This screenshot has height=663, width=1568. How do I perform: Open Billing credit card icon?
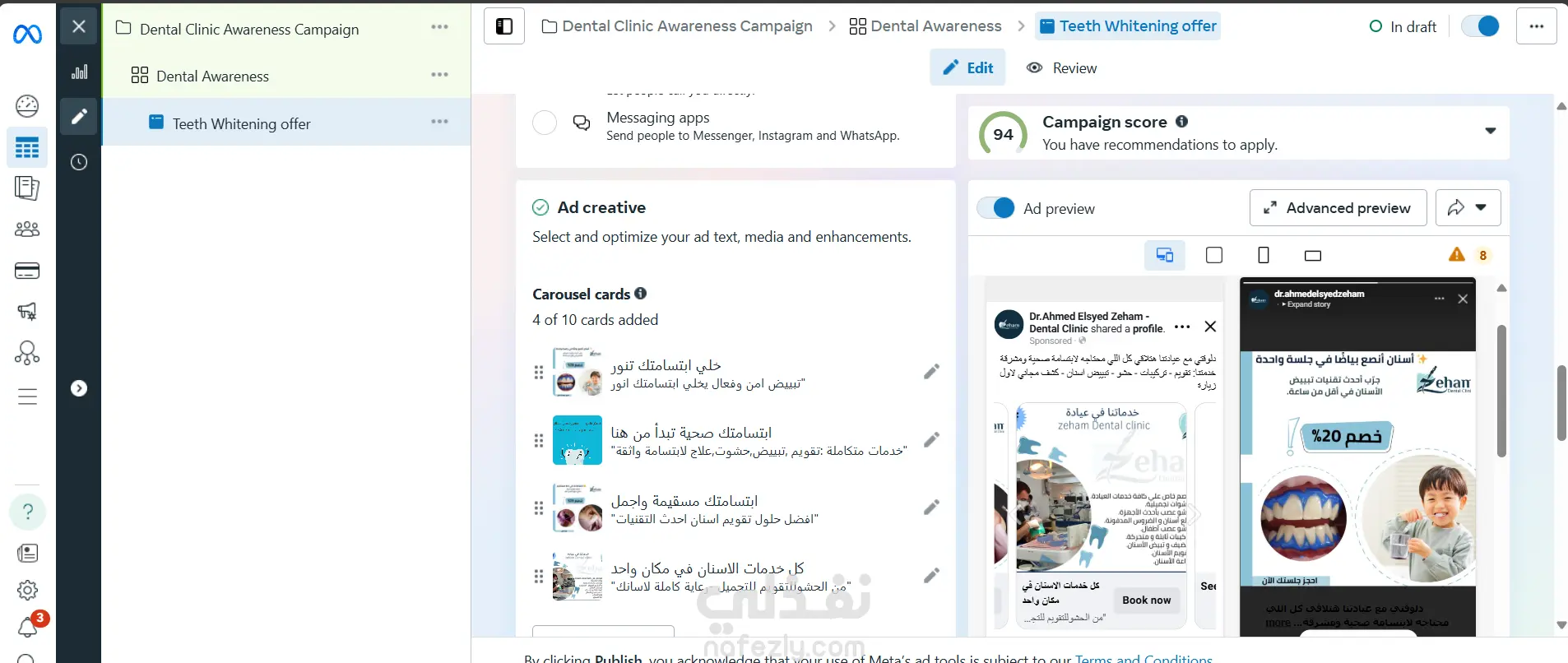(27, 271)
